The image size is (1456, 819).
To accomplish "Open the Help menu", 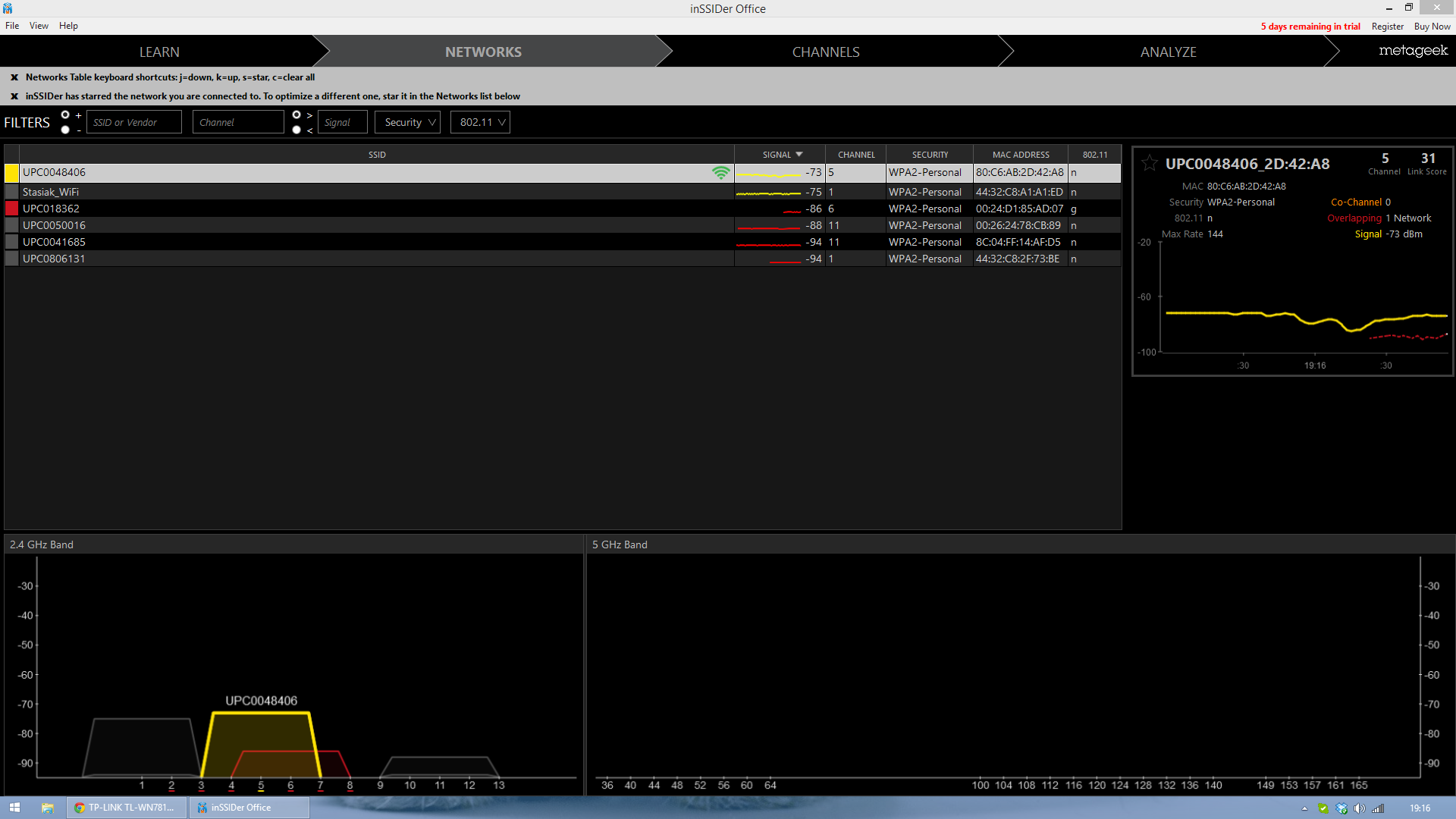I will click(x=68, y=26).
